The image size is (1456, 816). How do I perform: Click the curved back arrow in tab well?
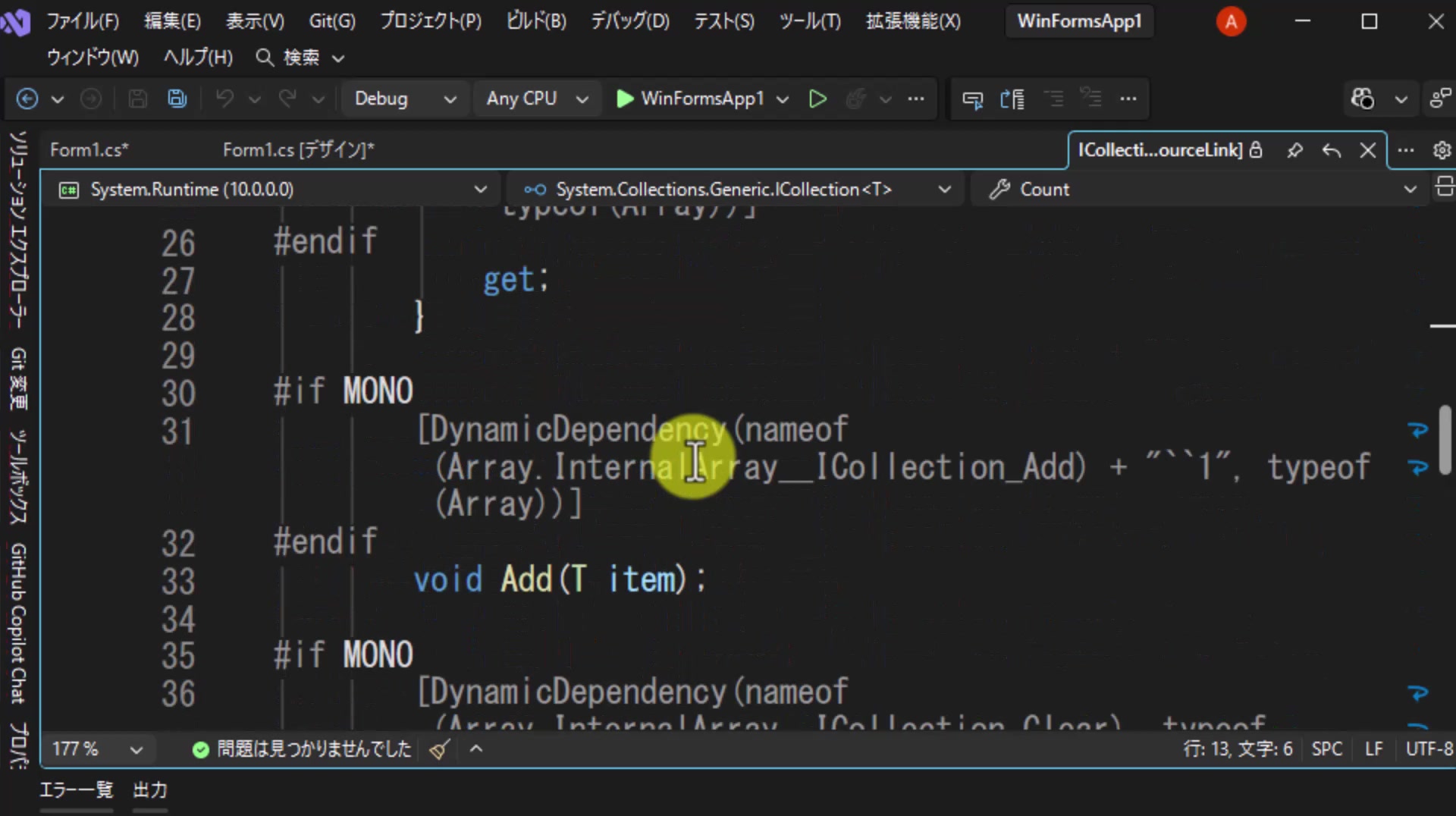click(1332, 150)
